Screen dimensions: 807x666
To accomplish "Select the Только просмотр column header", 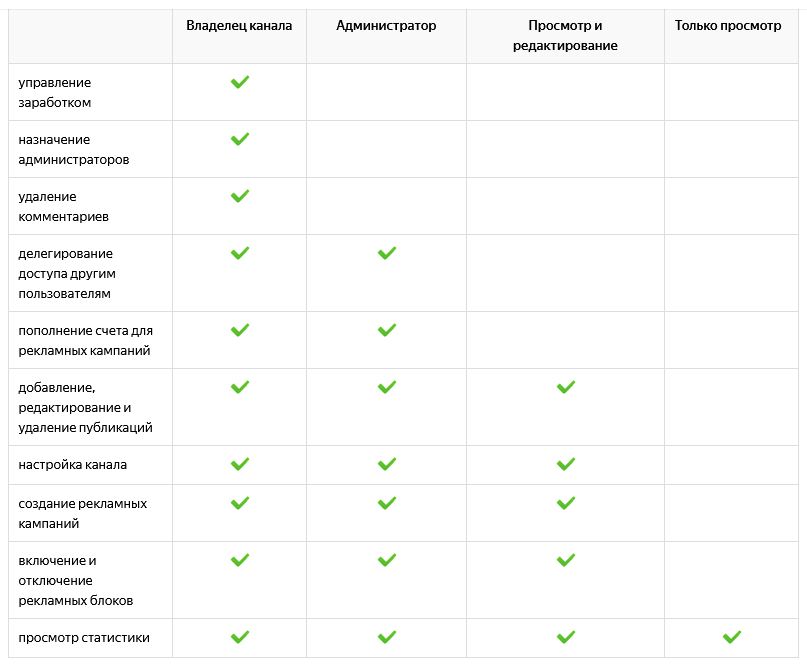I will click(x=728, y=26).
